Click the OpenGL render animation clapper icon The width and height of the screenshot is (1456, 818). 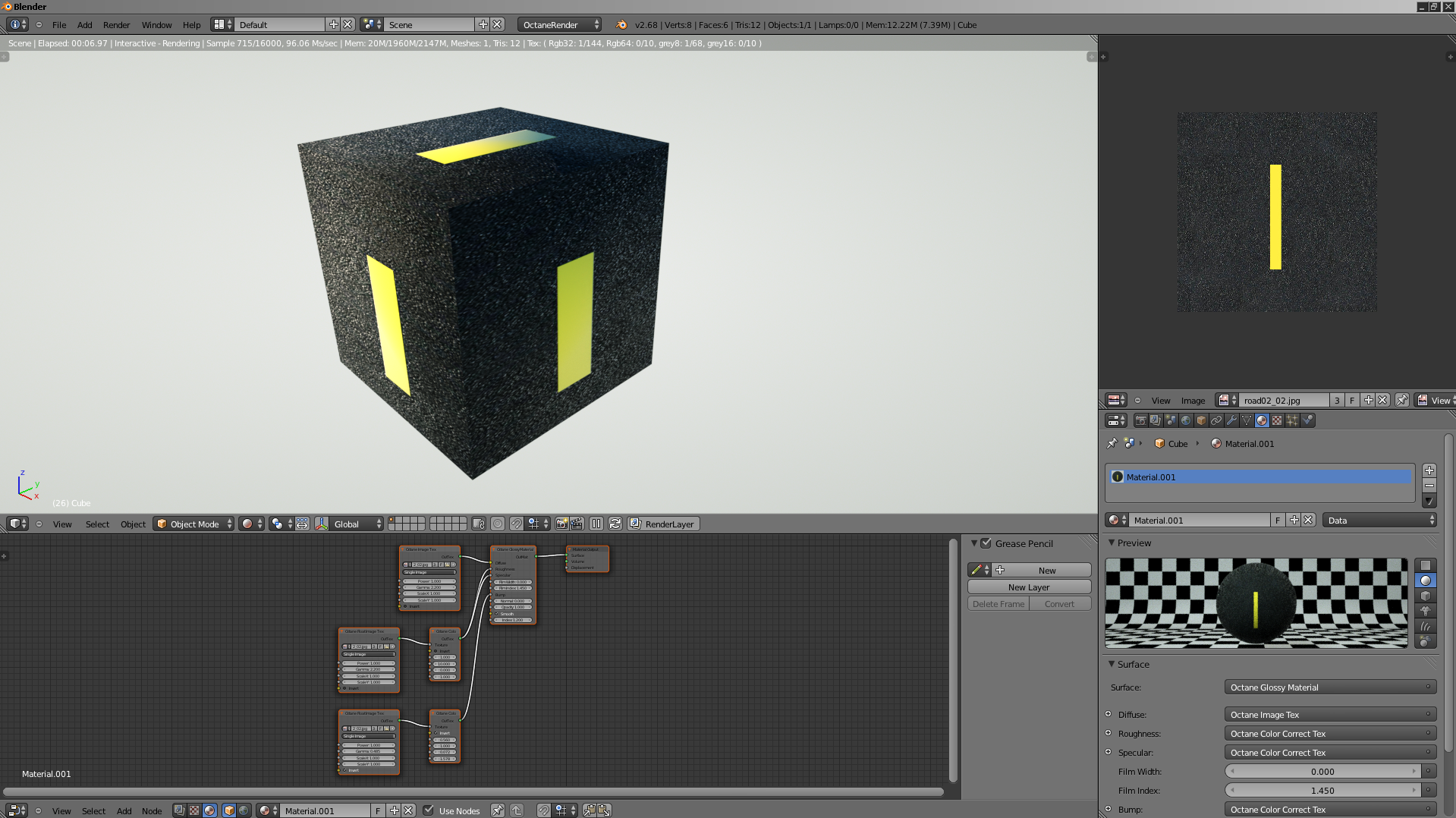(x=577, y=524)
